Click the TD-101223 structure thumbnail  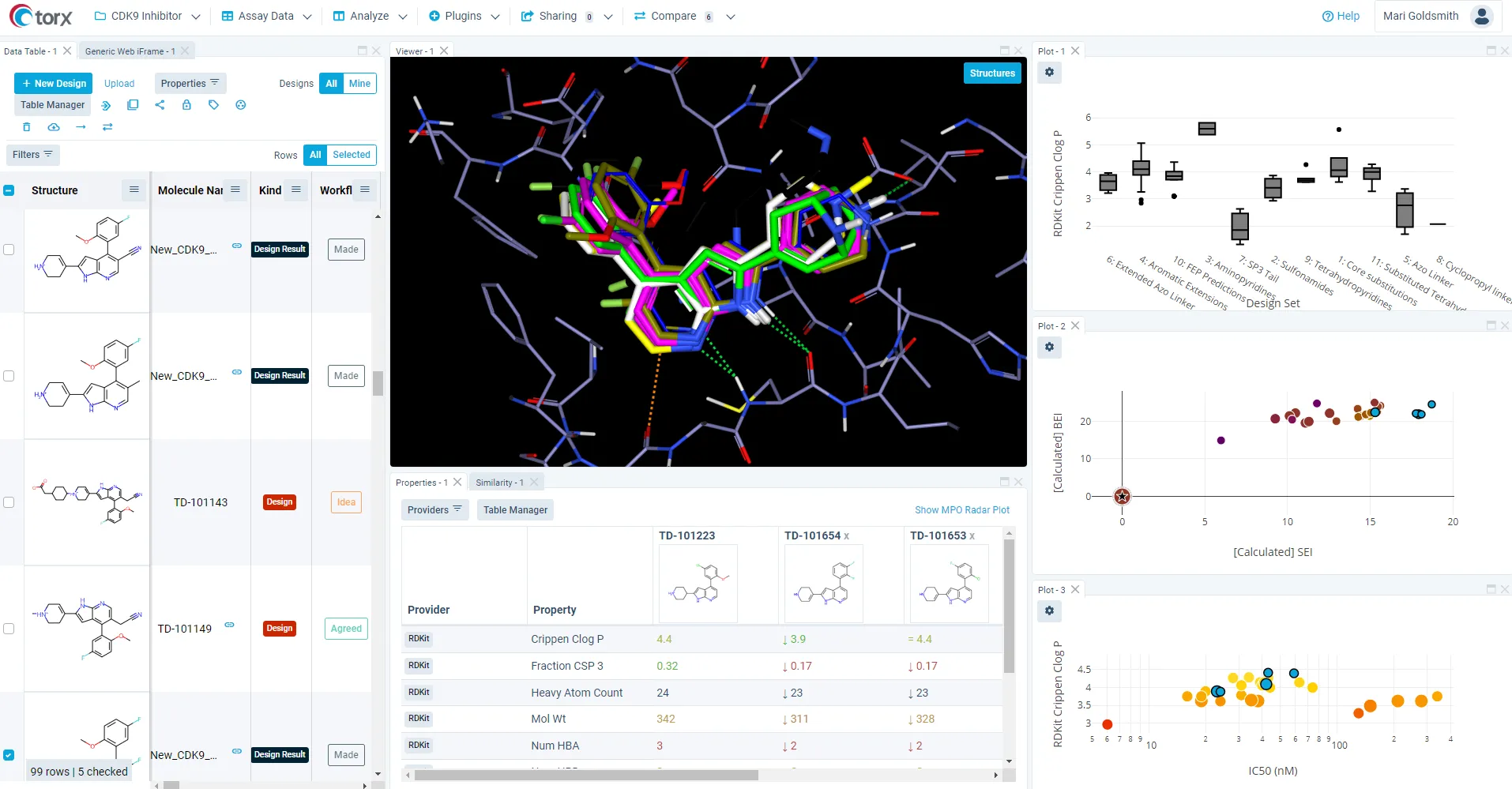coord(698,584)
